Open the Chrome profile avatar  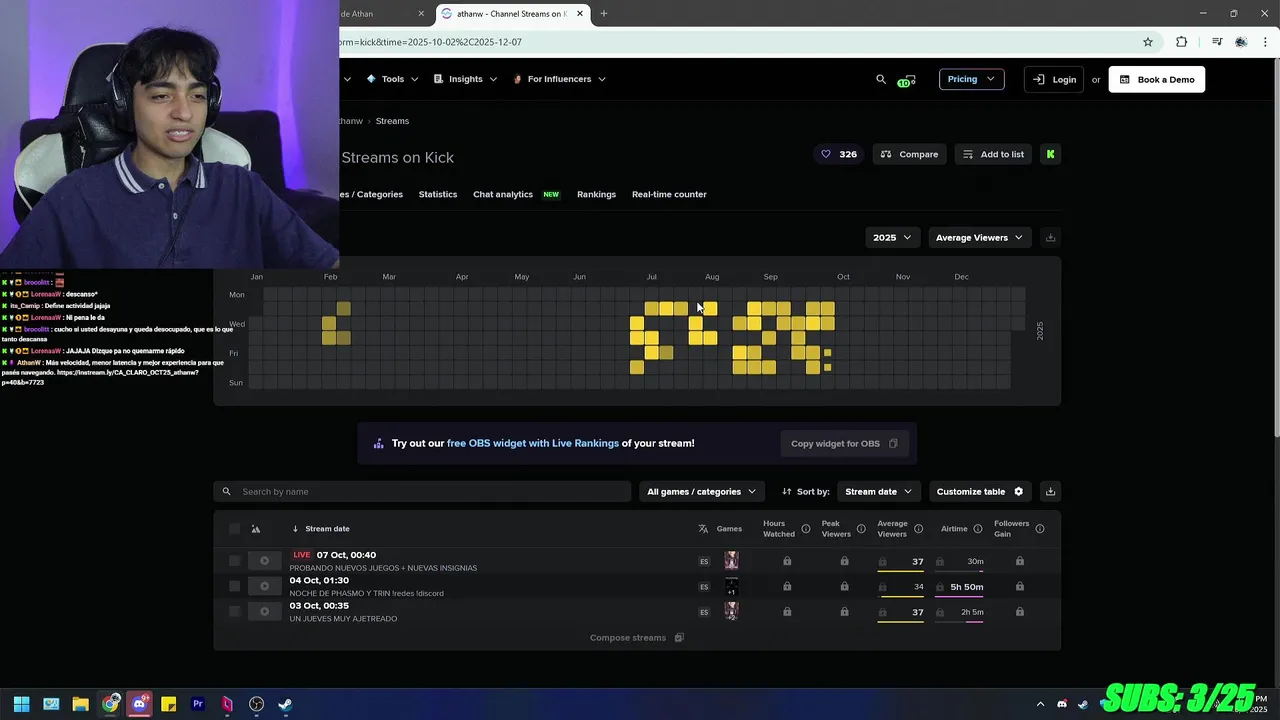pyautogui.click(x=1241, y=42)
